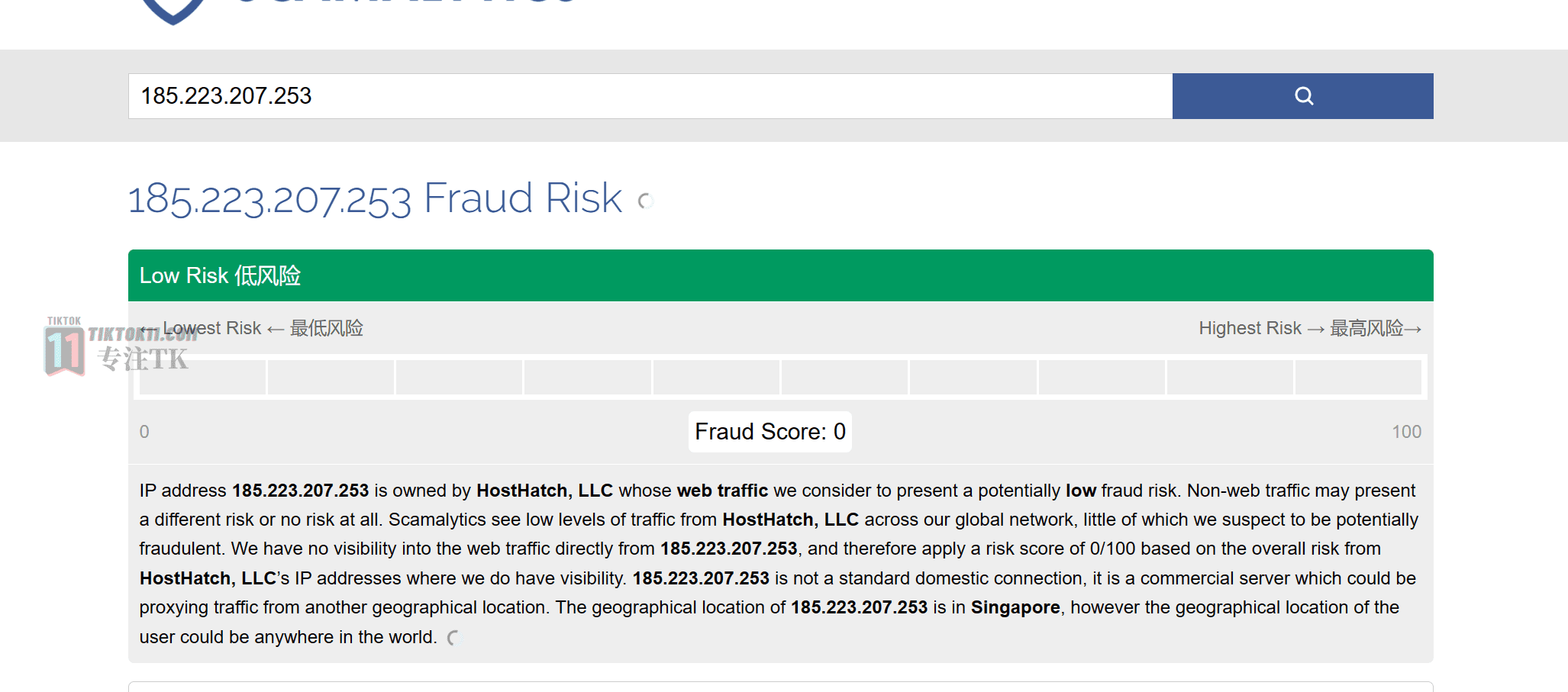Focus the IP address search field

coord(650,96)
